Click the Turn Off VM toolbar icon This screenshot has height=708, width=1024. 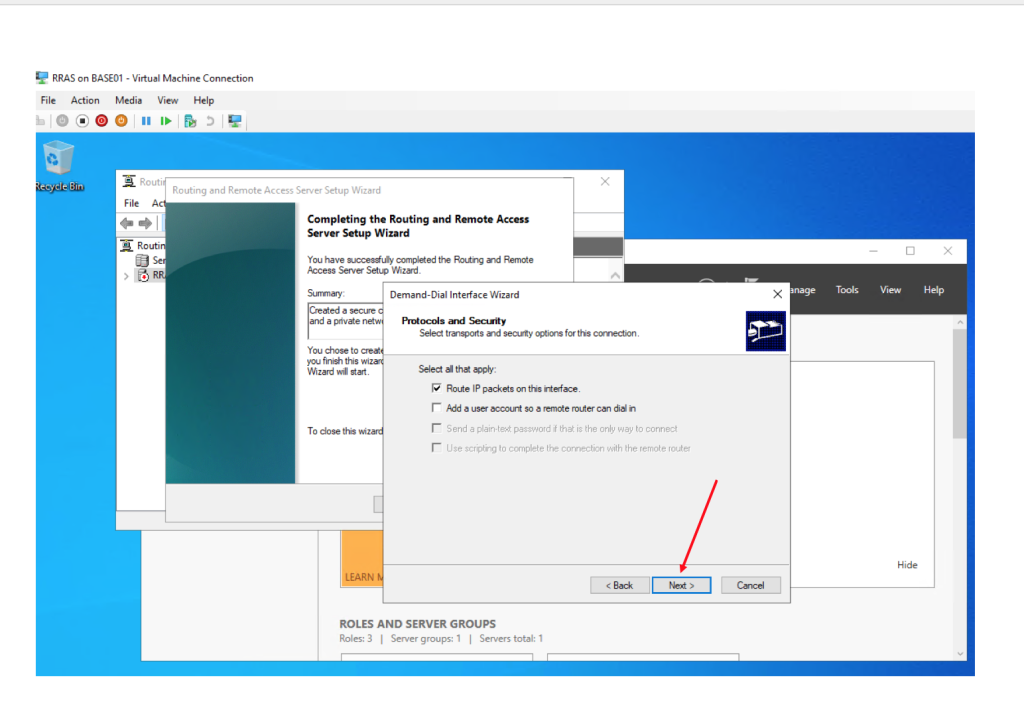coord(82,121)
